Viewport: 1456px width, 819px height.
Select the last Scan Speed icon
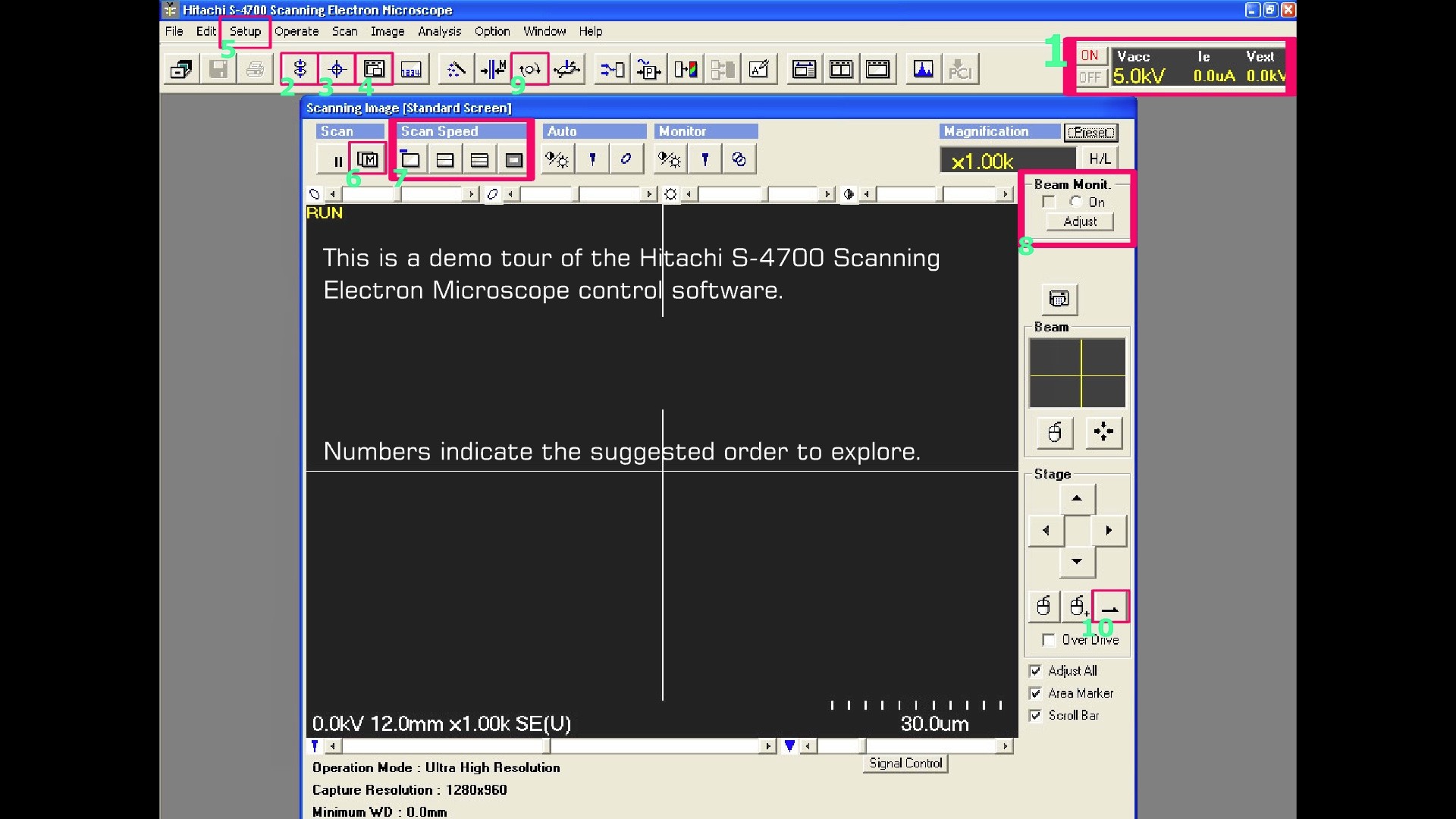point(514,160)
